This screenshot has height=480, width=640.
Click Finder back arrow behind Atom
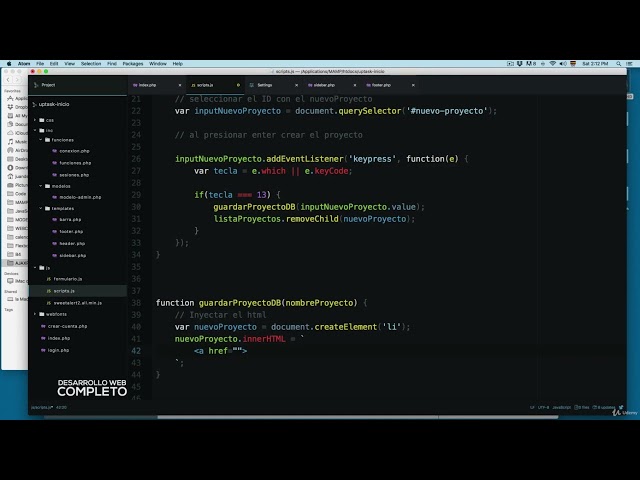click(x=8, y=80)
